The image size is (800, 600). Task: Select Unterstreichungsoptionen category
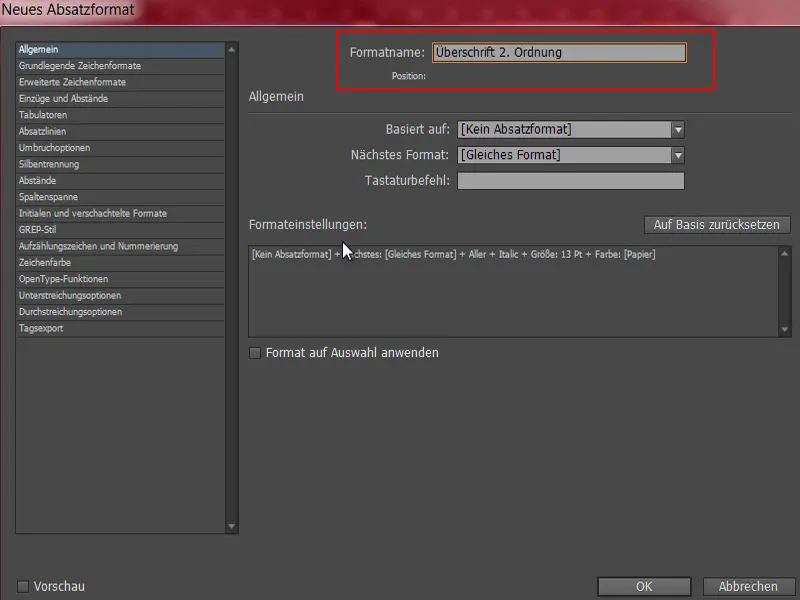(120, 295)
